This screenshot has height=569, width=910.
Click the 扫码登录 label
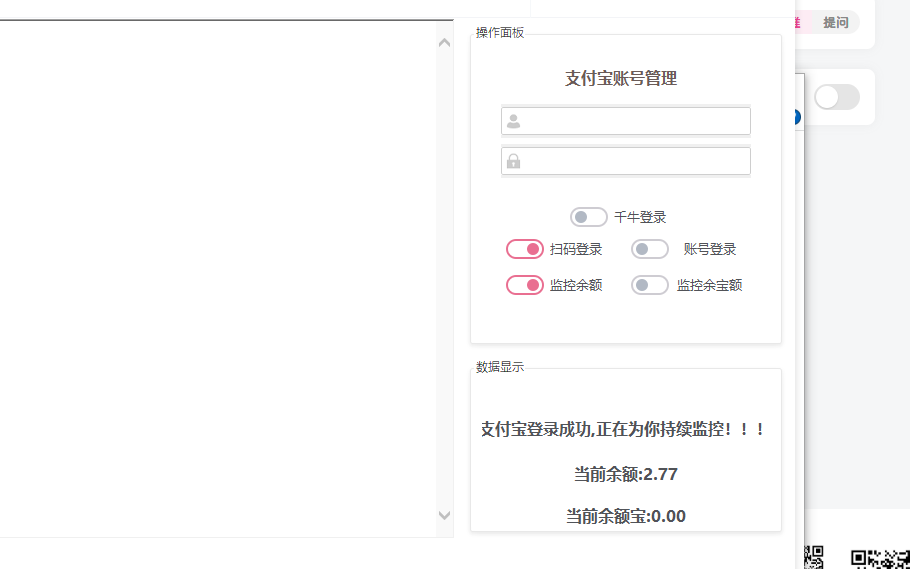576,249
